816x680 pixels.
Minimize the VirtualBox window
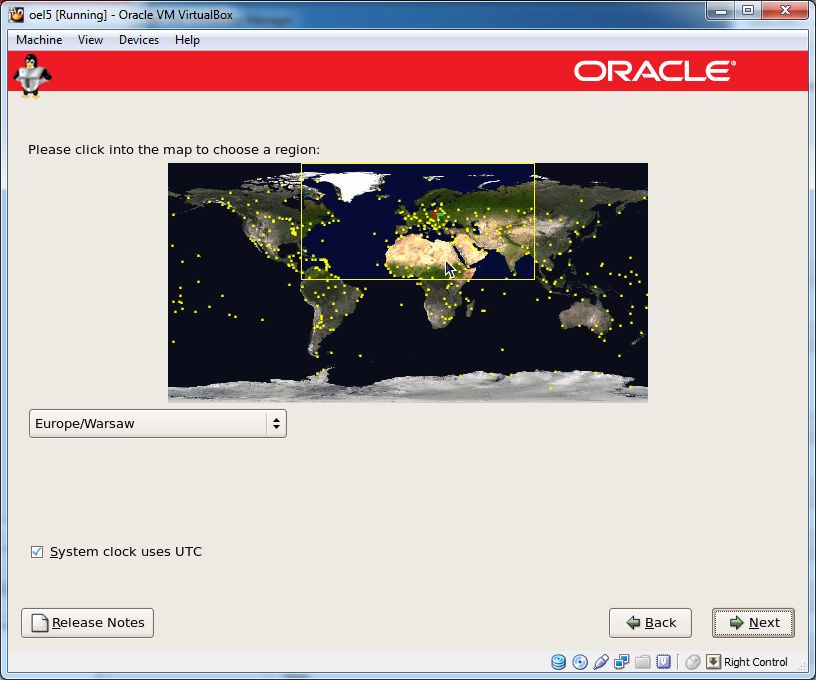721,10
